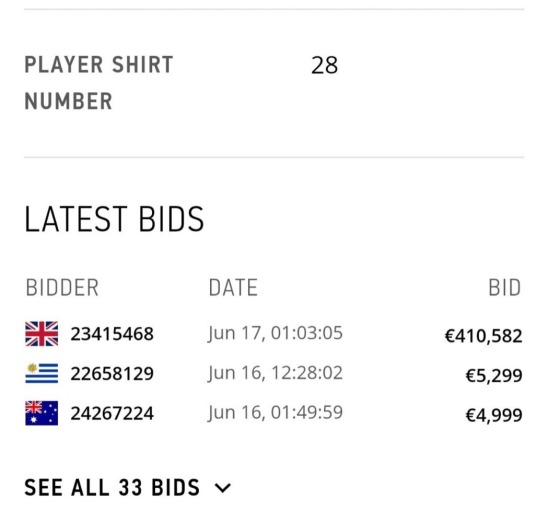Click the Jun 16, 01:49:59 timestamp

click(x=275, y=412)
